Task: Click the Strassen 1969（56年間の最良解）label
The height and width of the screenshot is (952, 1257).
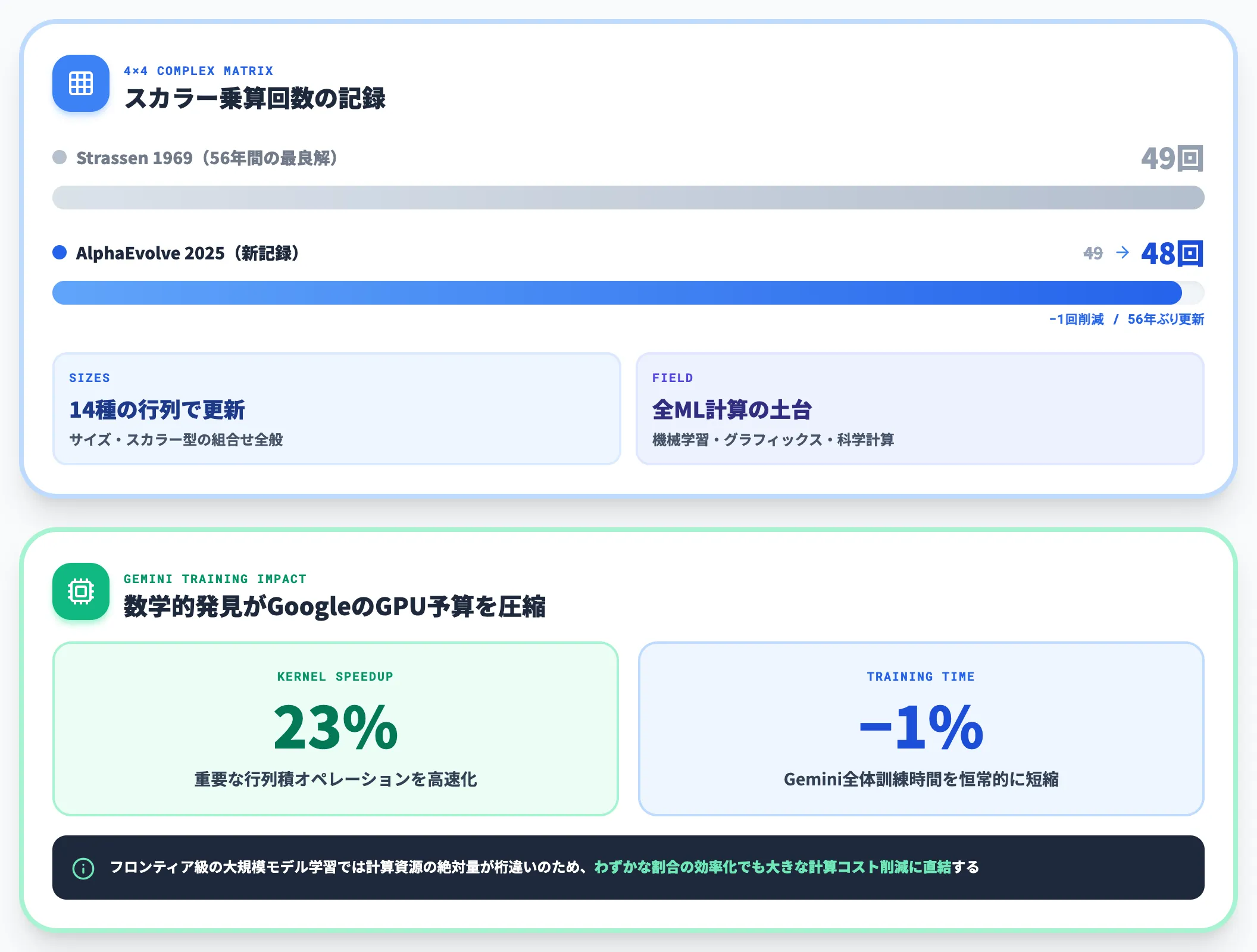Action: coord(207,158)
